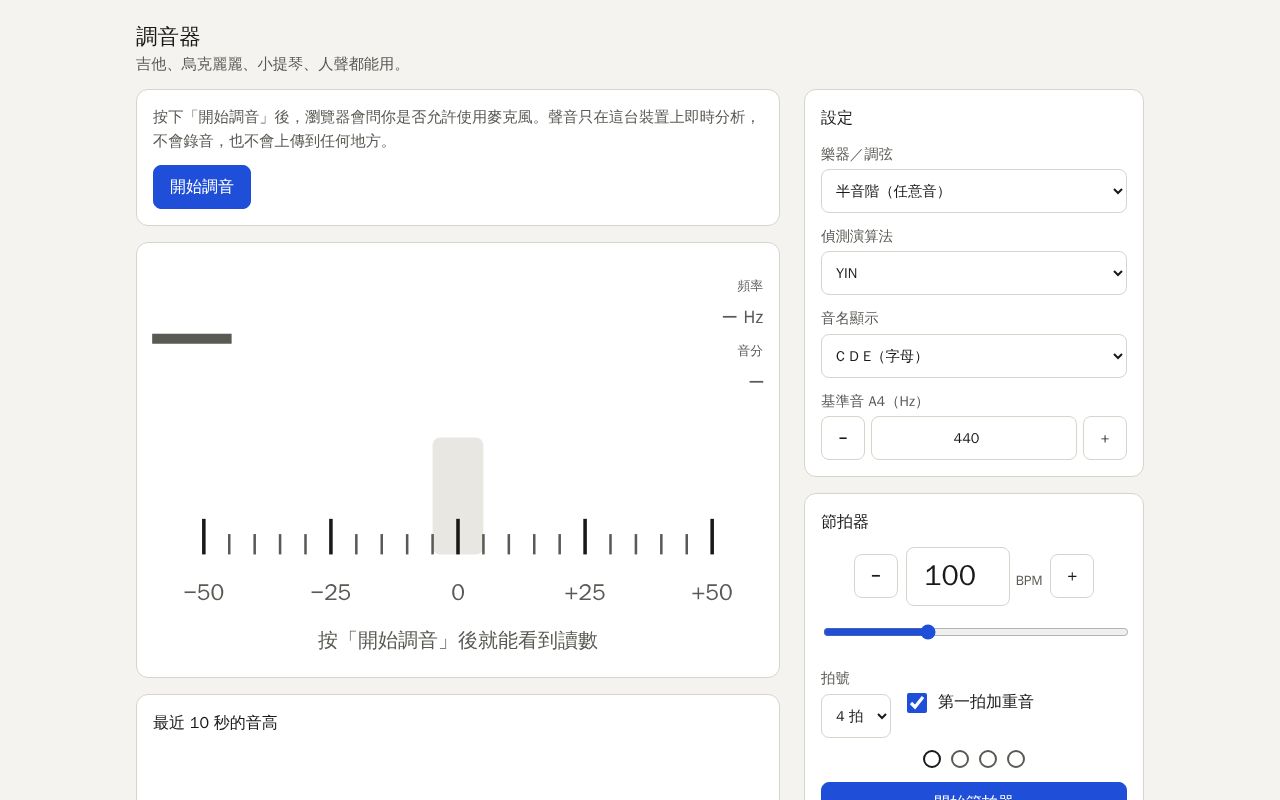
Task: Decrease the A4 reference pitch with minus
Action: click(x=843, y=438)
